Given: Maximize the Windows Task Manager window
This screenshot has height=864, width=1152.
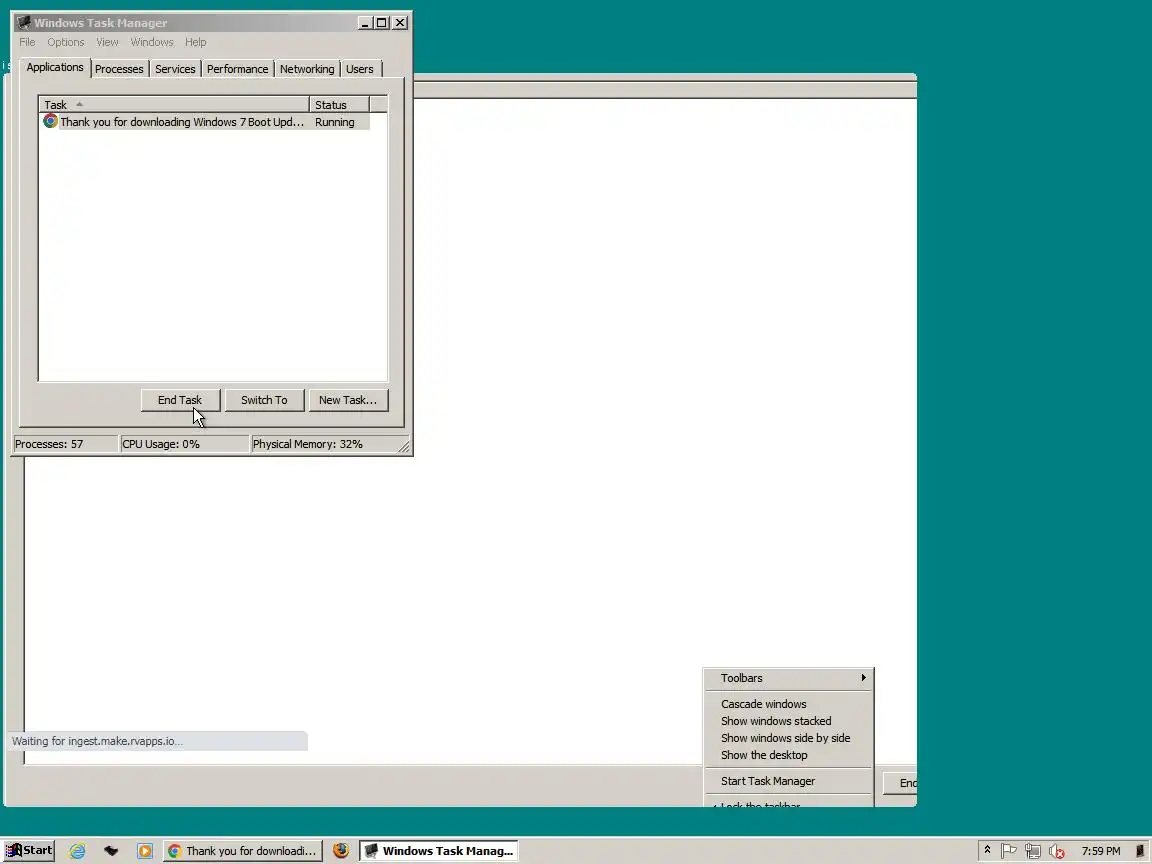Looking at the screenshot, I should (382, 23).
